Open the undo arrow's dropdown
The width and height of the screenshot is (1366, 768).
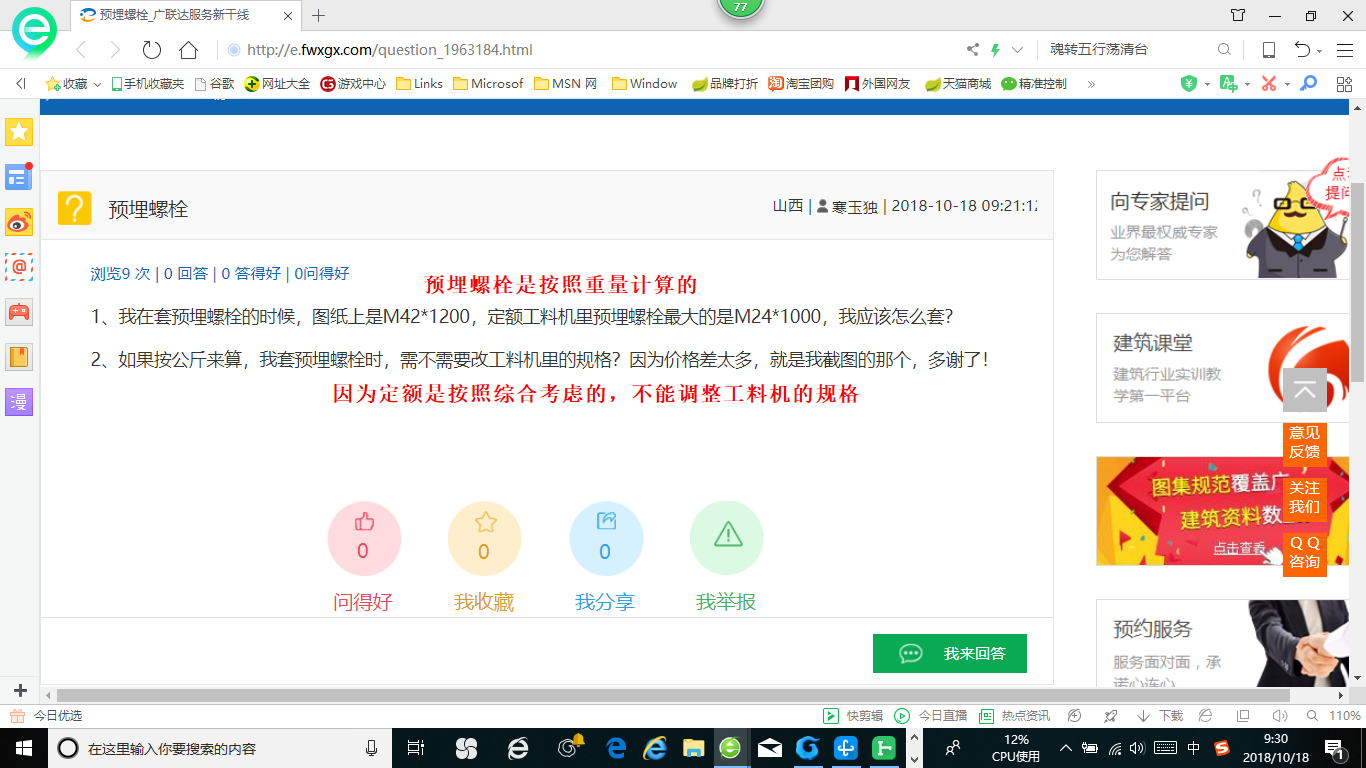[x=1319, y=51]
